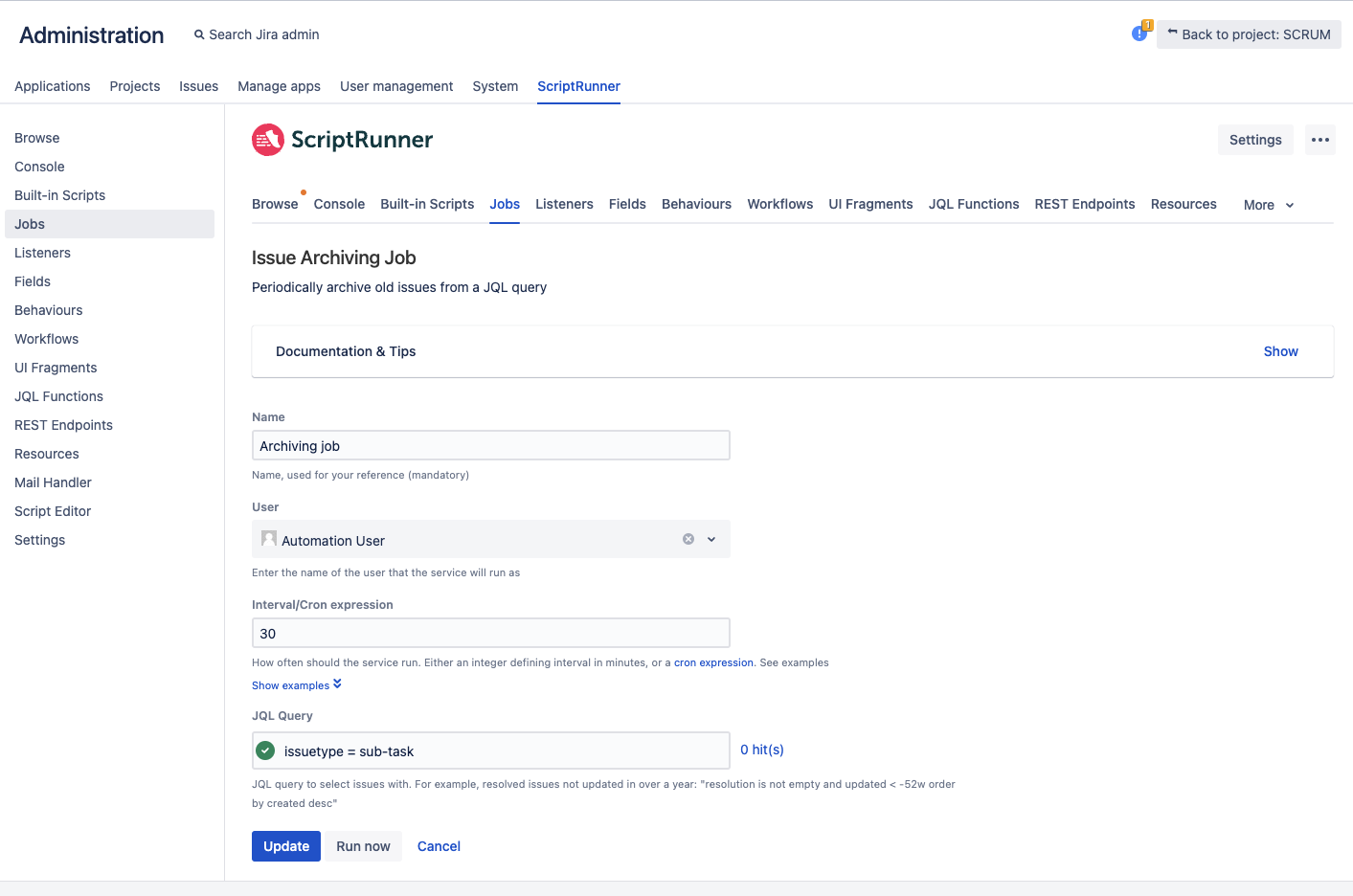Open the Listeners tab
This screenshot has width=1353, height=896.
tap(564, 204)
